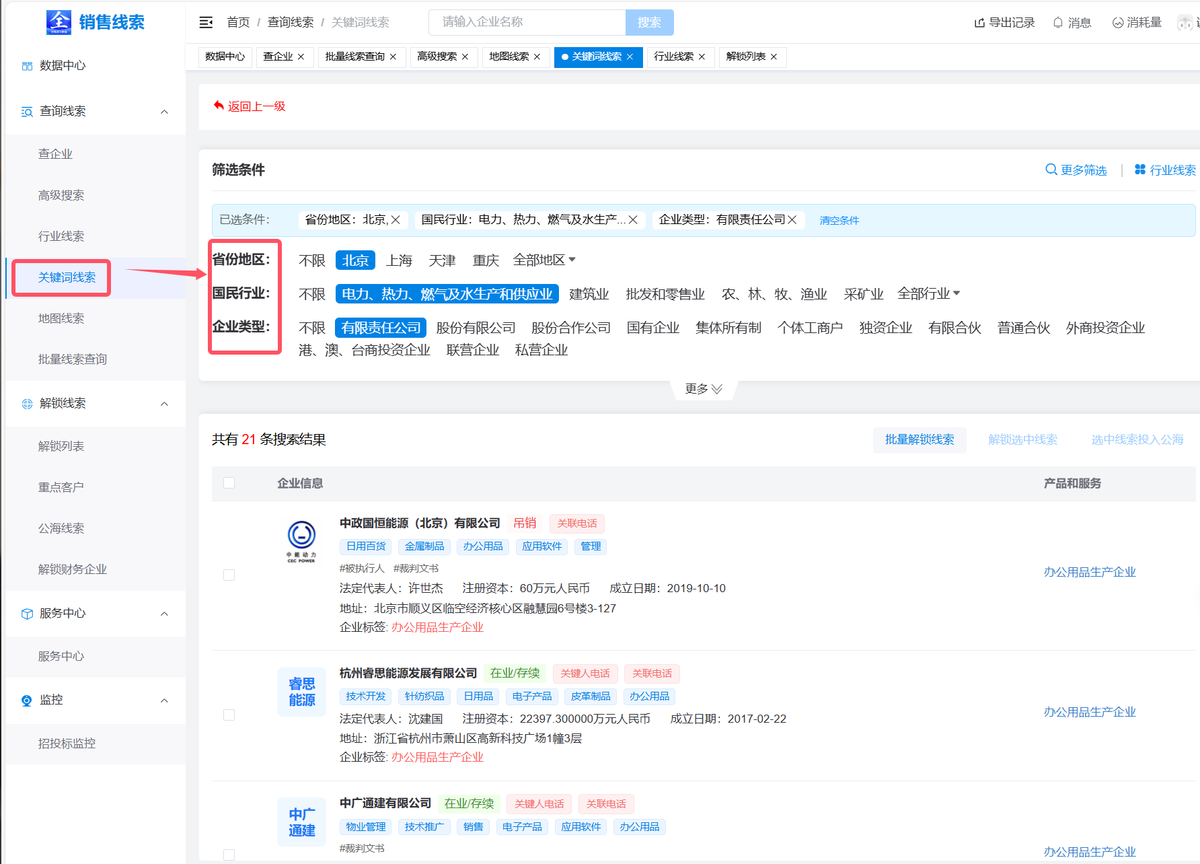Expand the 更多 filter options
Viewport: 1200px width, 864px height.
coord(703,389)
